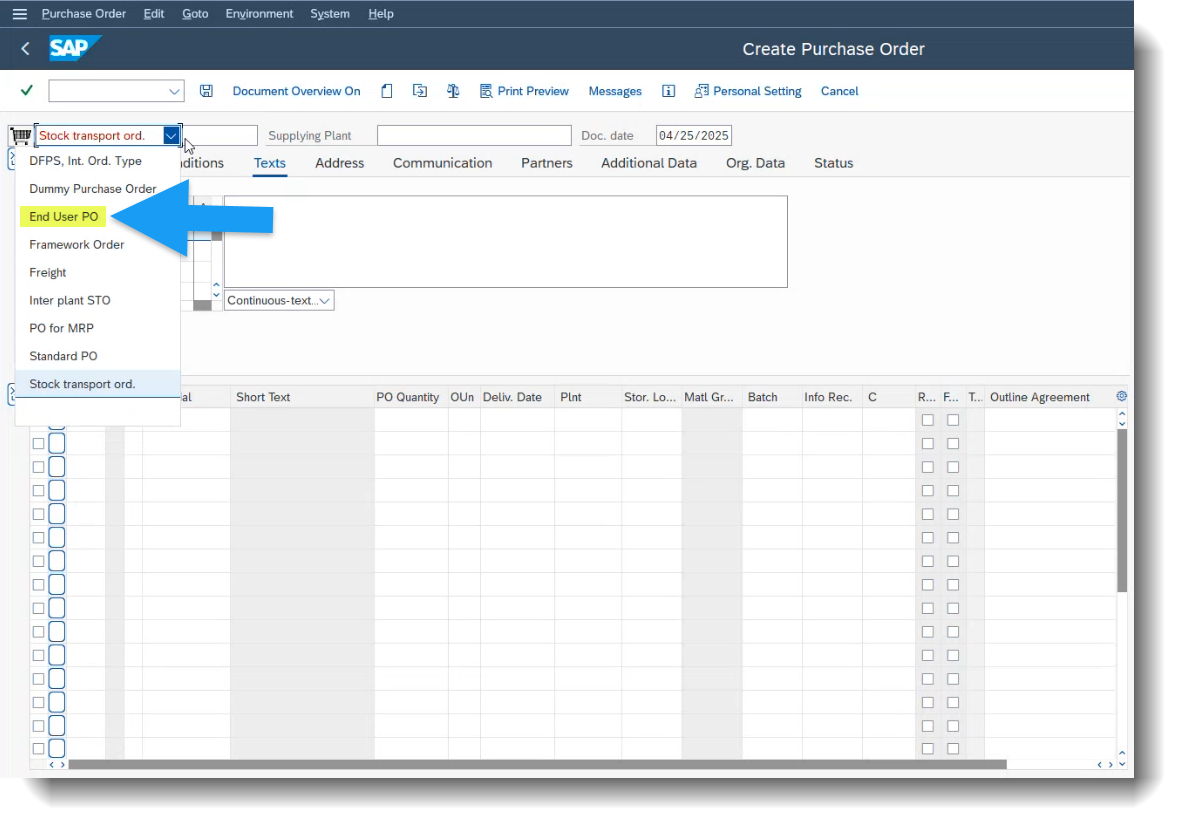Viewport: 1186px width, 830px height.
Task: Click the order type dropdown arrow
Action: pyautogui.click(x=172, y=135)
